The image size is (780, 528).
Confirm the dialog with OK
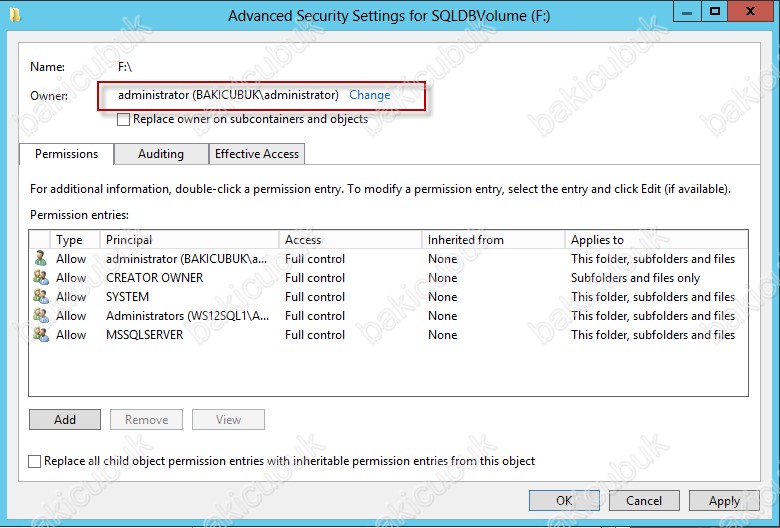pos(564,501)
